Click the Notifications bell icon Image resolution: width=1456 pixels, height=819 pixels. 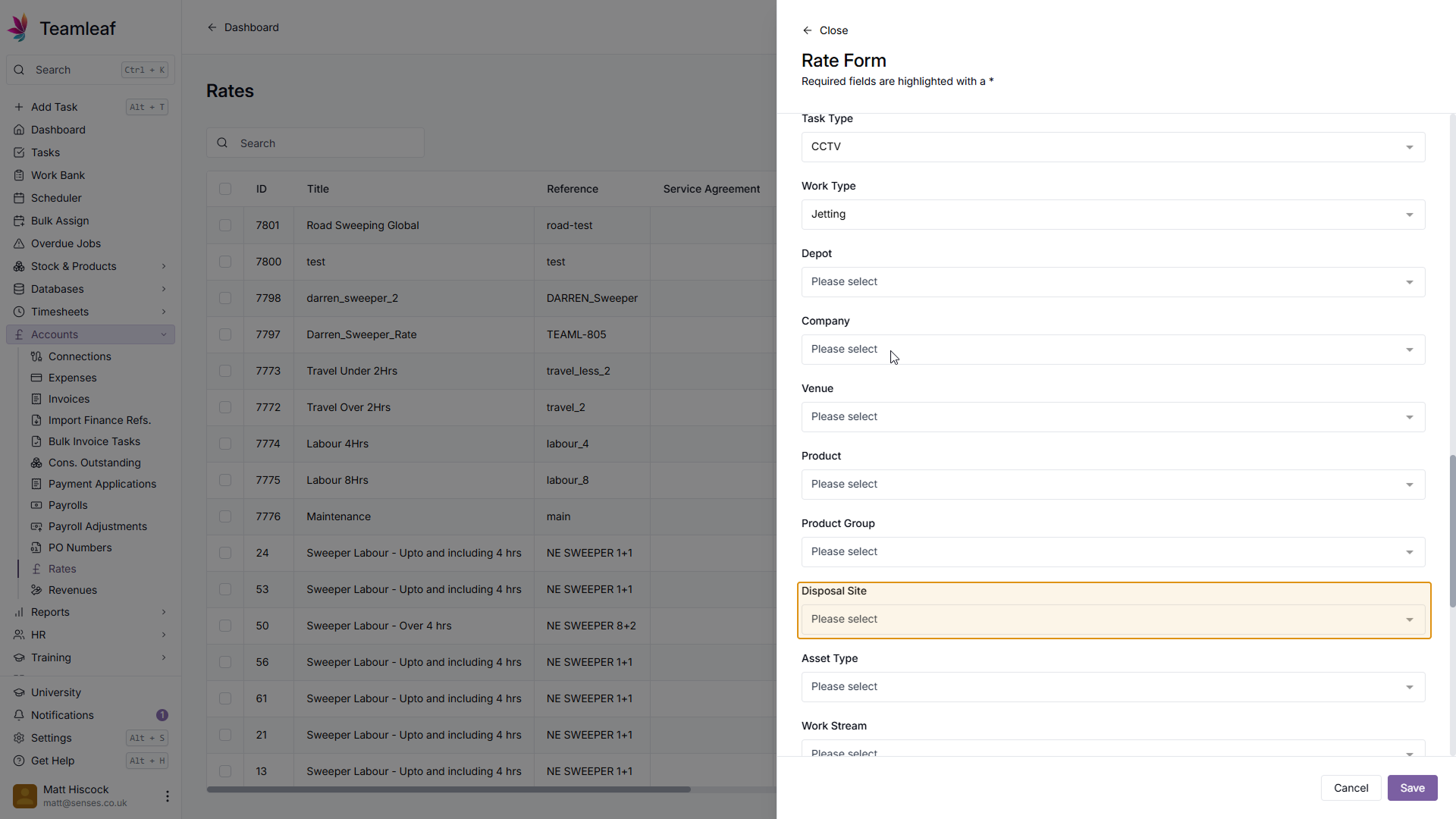click(x=19, y=715)
